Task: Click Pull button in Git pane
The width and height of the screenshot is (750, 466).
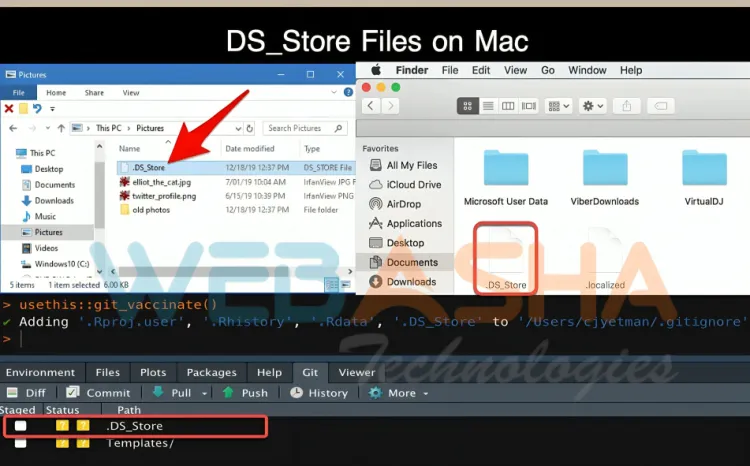Action: point(172,393)
